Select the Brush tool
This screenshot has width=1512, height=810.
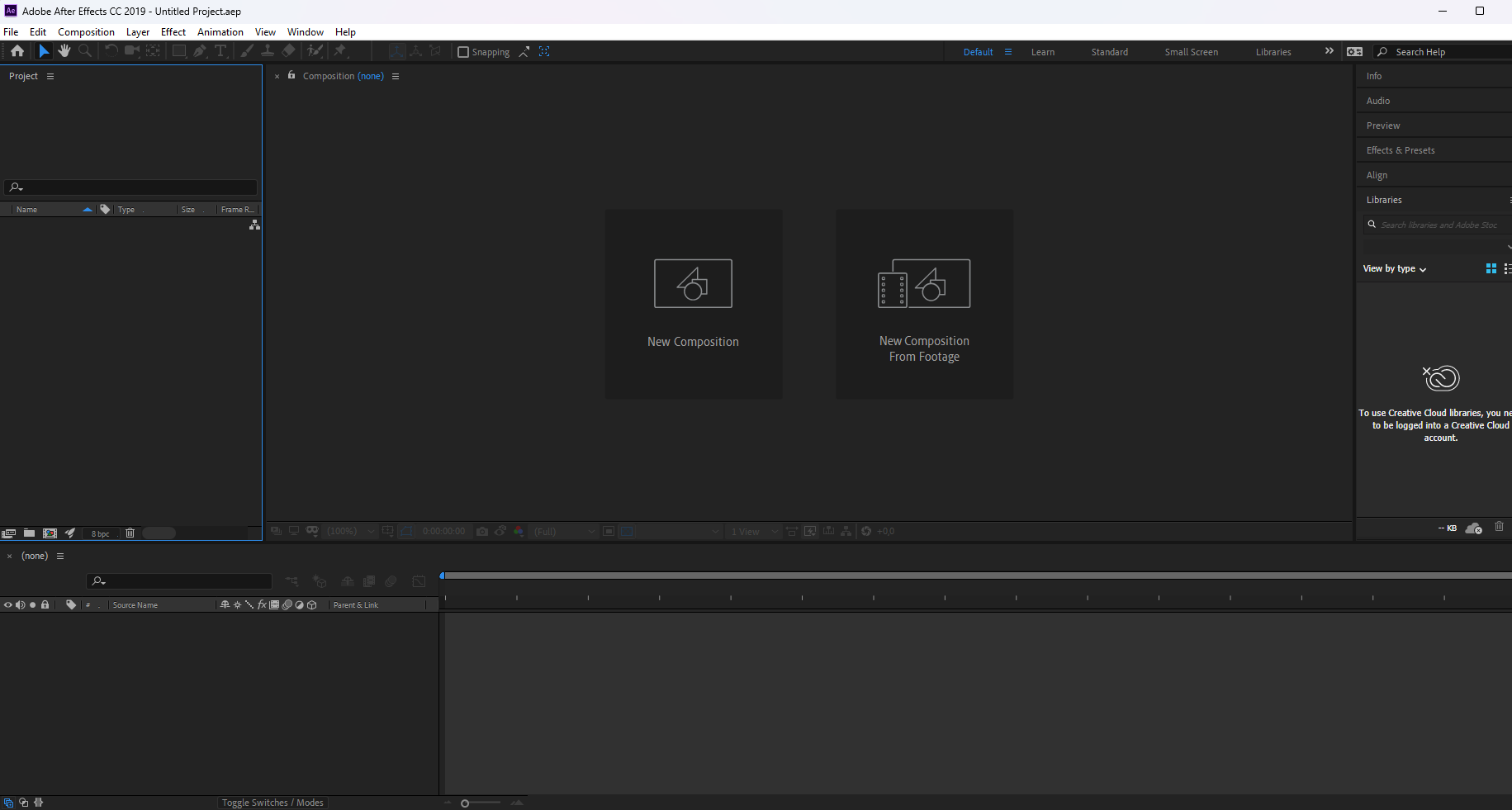[x=247, y=50]
